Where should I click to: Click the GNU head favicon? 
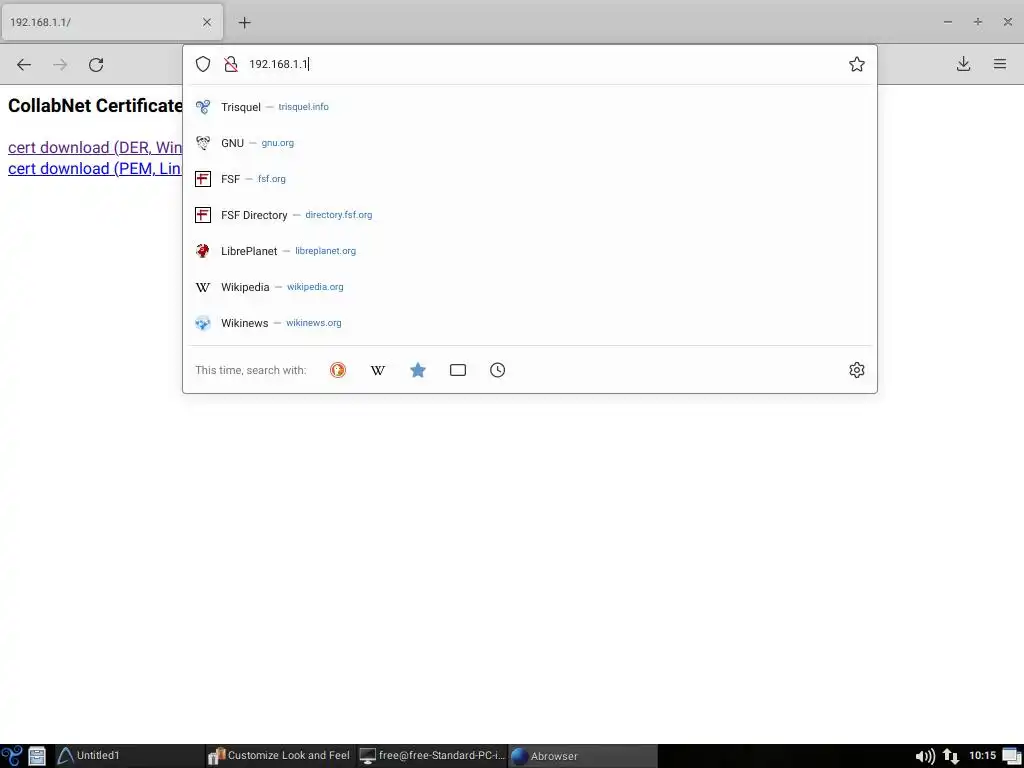pos(203,142)
